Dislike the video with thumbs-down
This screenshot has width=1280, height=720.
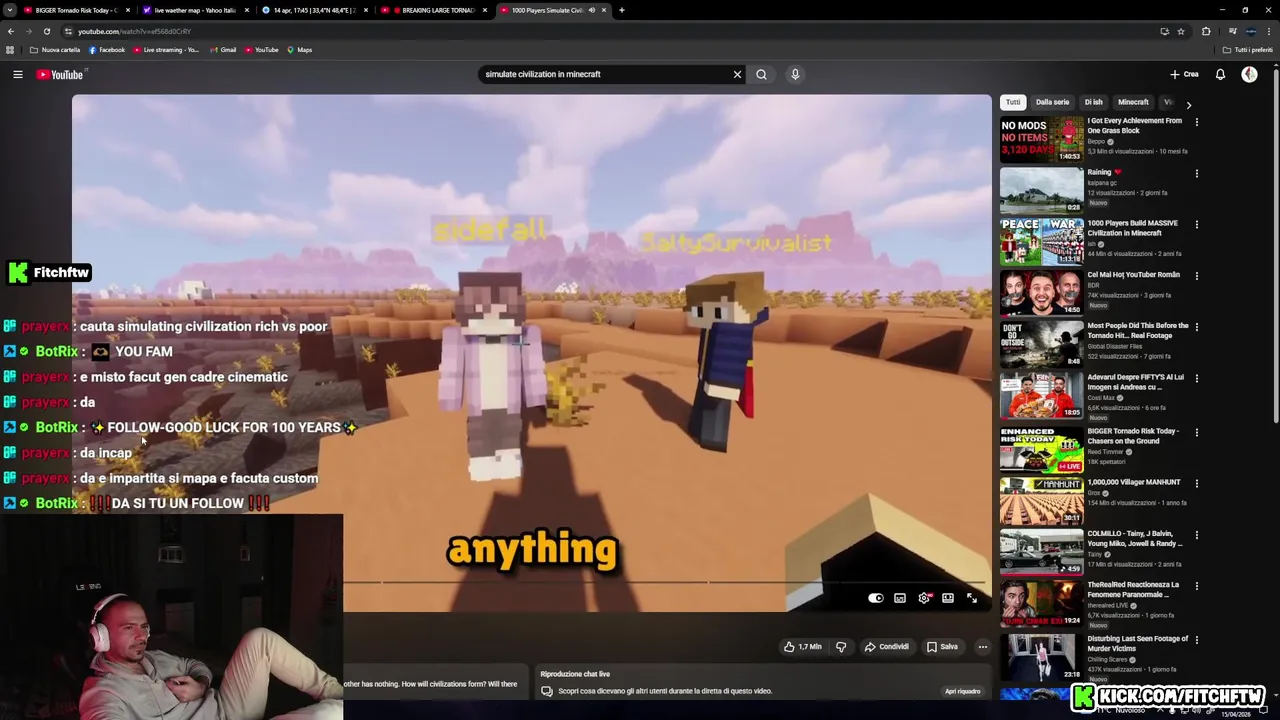coord(841,647)
